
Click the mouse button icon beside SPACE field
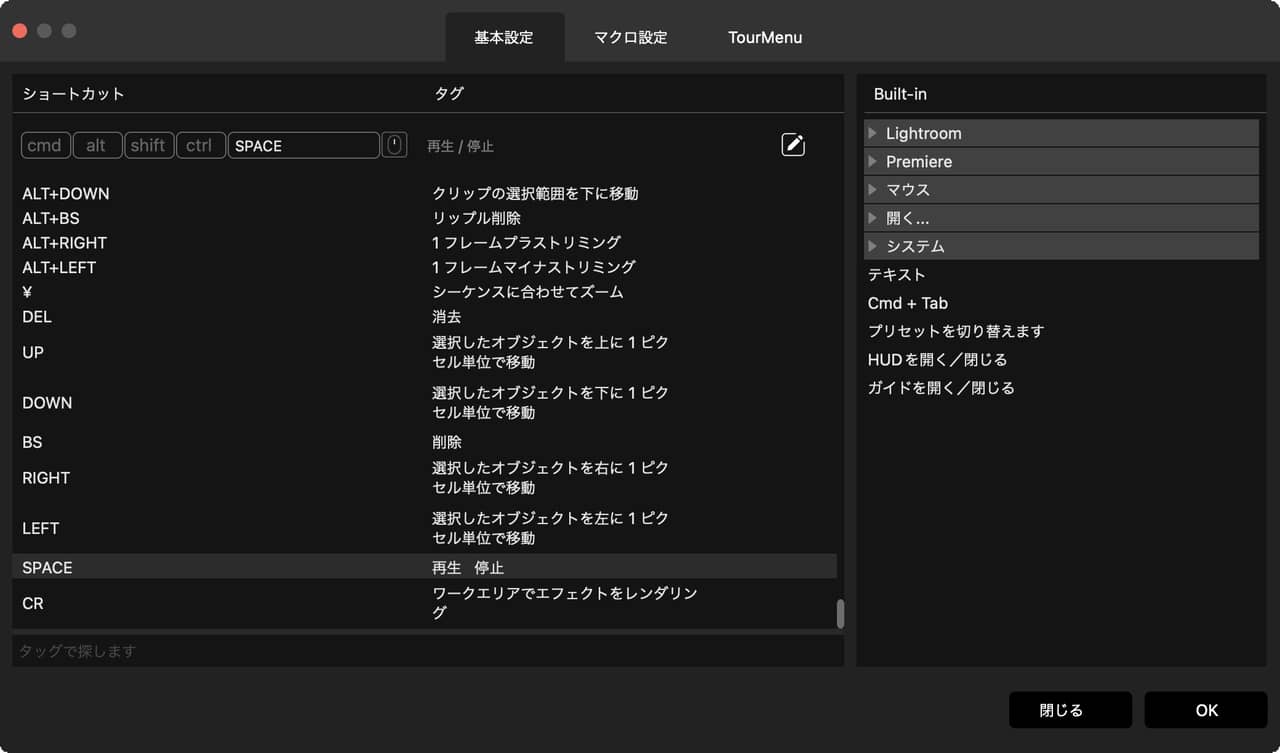point(395,145)
